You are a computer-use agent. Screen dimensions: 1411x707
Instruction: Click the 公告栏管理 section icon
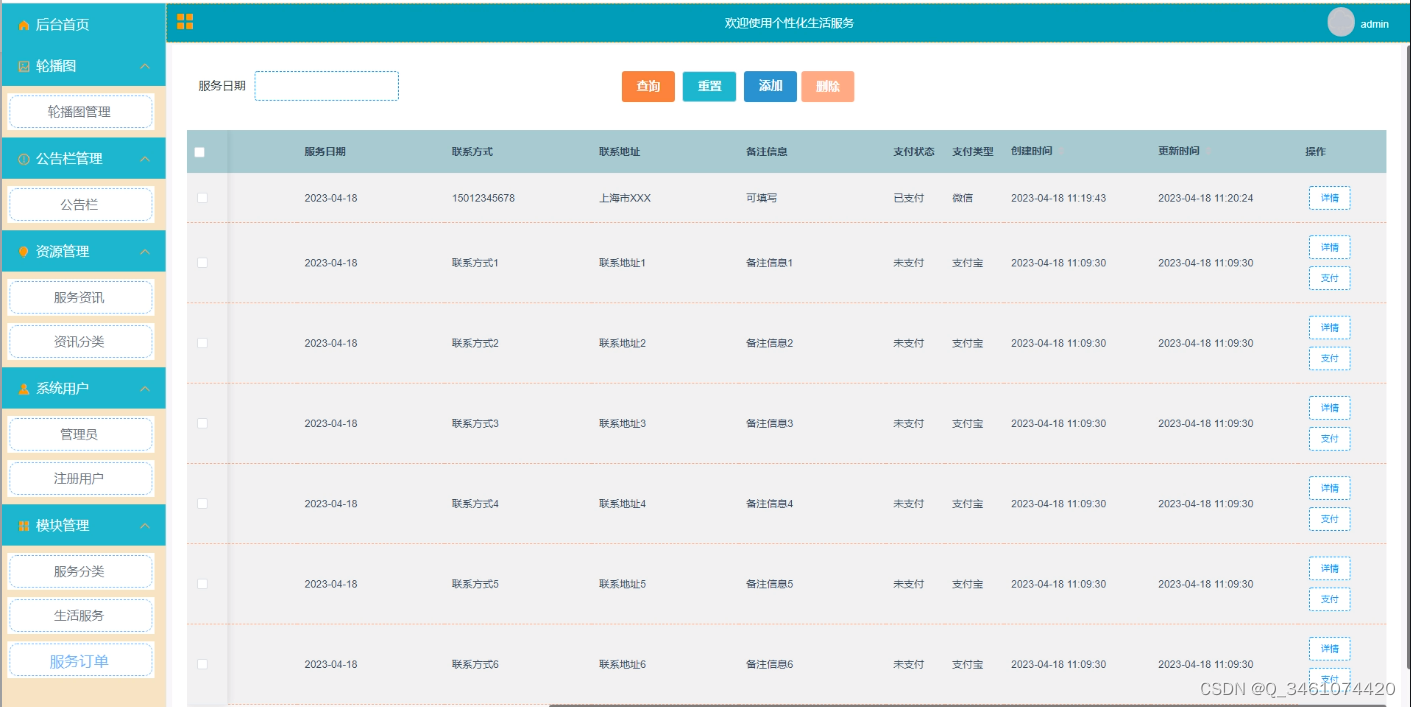[x=24, y=159]
